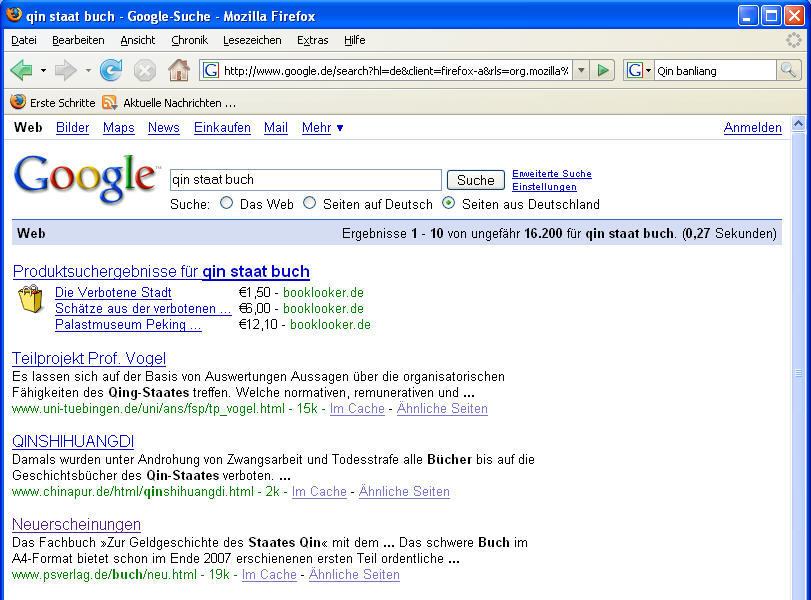Focus the browser address bar URL
Viewport: 811px width, 600px height.
[396, 70]
